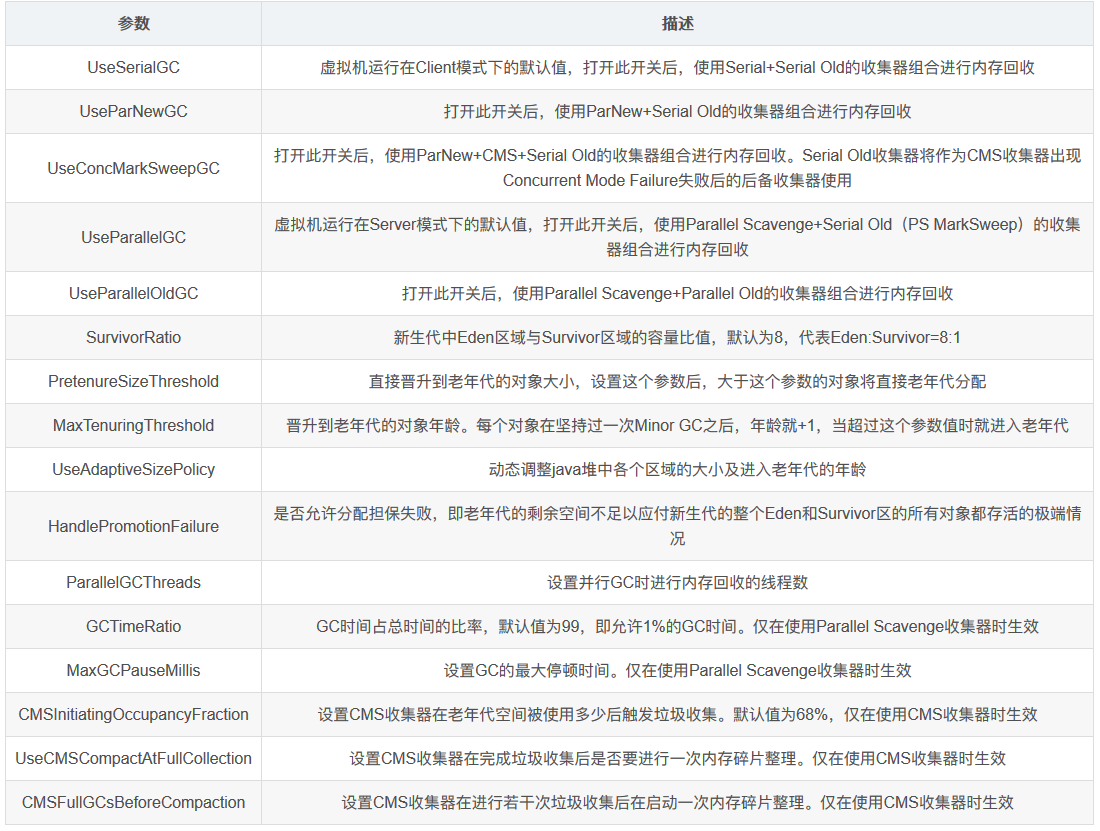
Task: Click the description 设置GC的最大停顿时间
Action: point(677,670)
